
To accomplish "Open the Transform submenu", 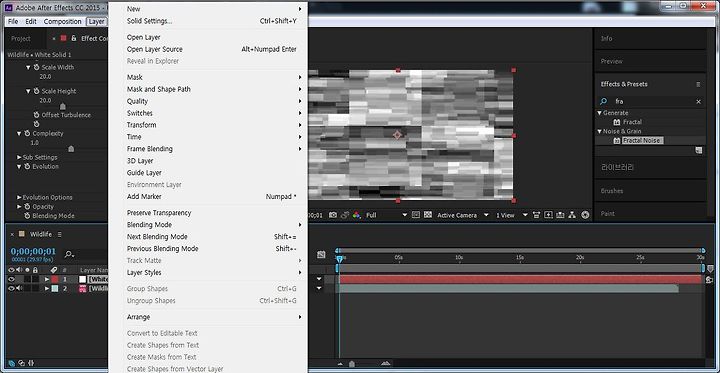I will click(x=208, y=125).
